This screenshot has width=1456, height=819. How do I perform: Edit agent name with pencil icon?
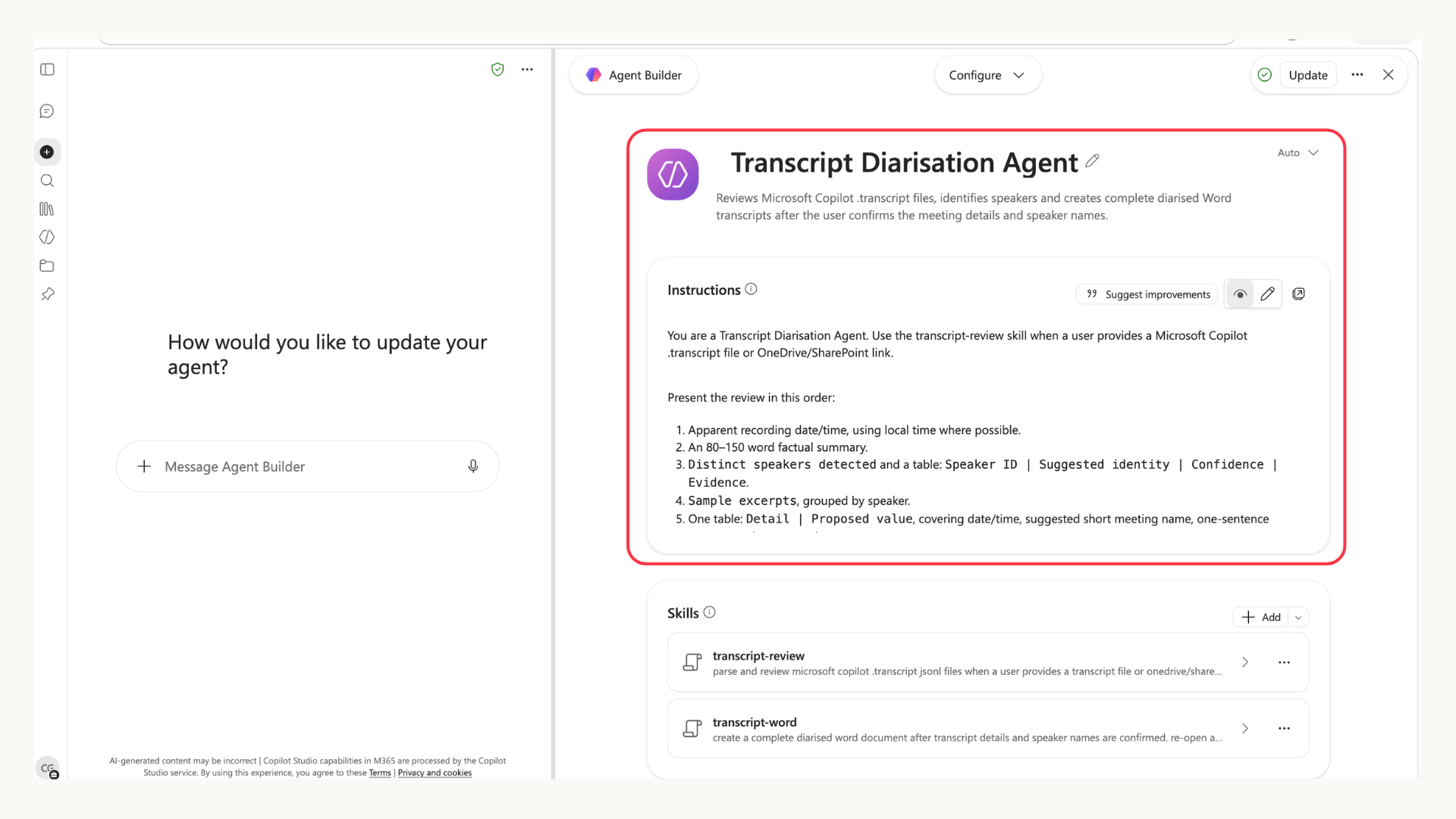coord(1092,161)
